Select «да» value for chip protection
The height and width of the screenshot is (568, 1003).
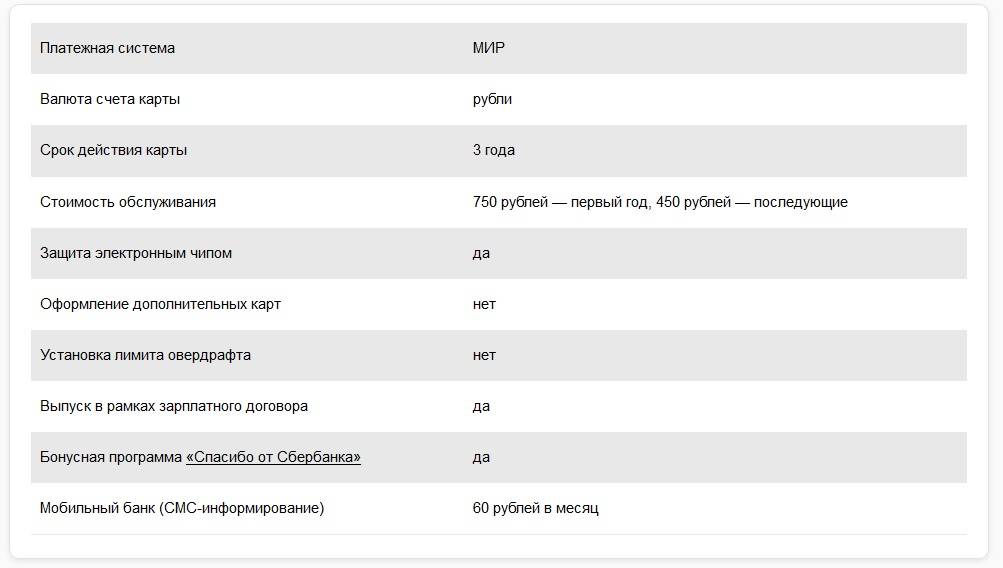point(481,253)
